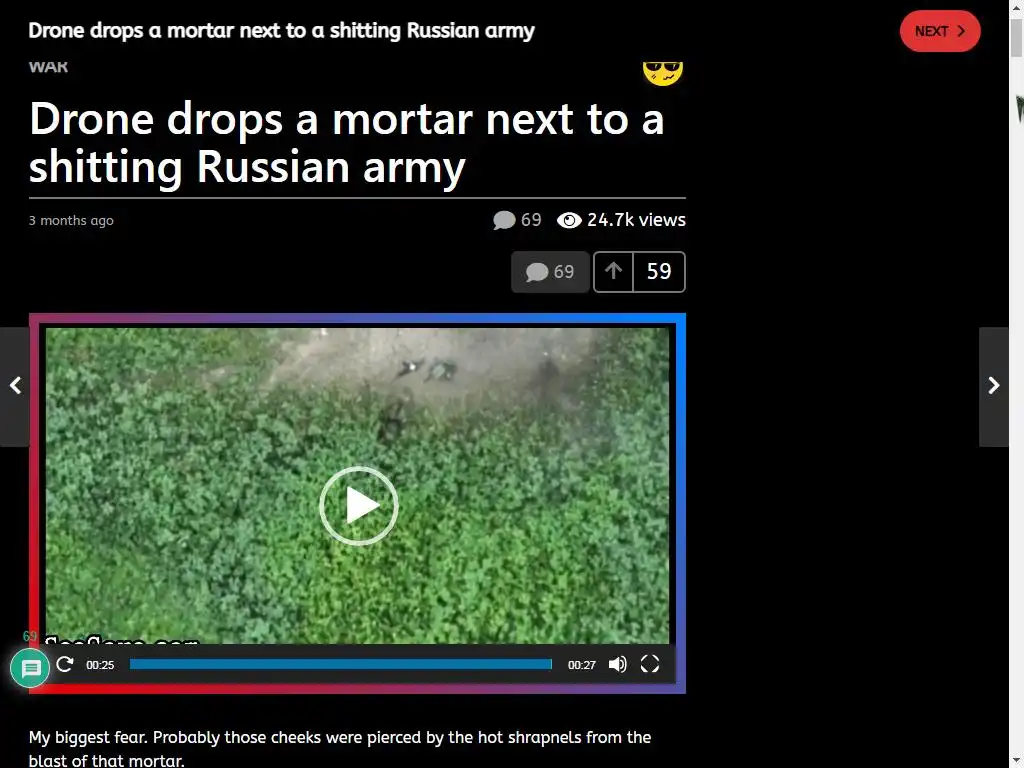1024x768 pixels.
Task: Open the WAR category link
Action: (48, 67)
